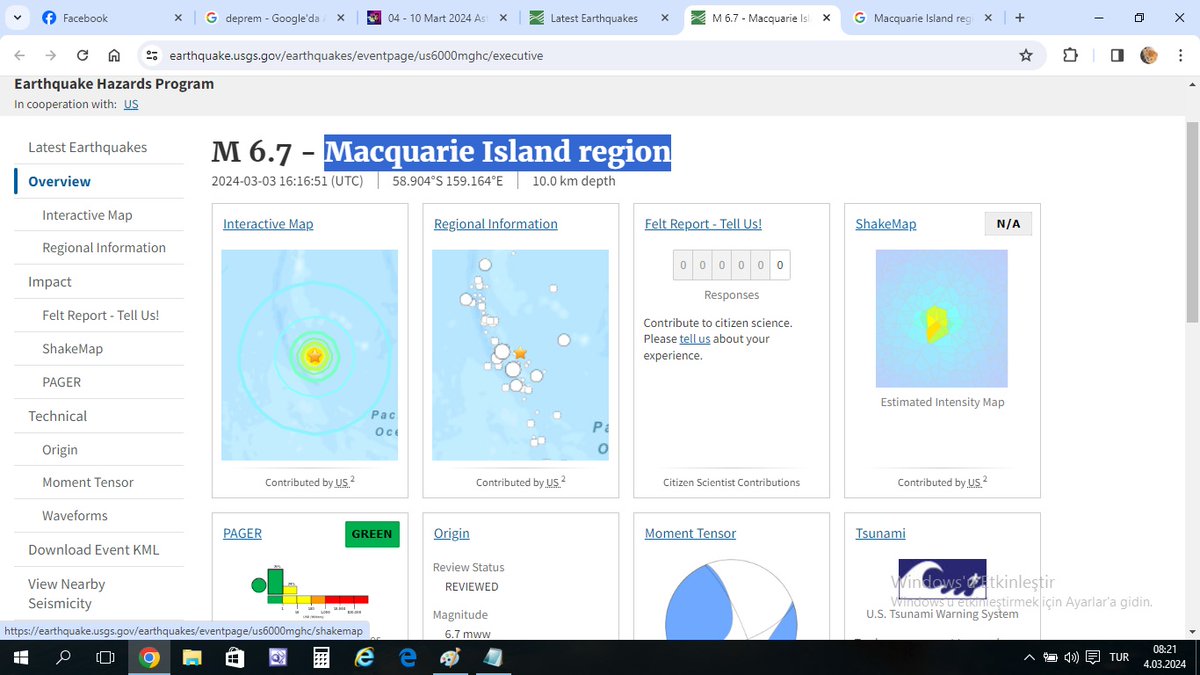Open the Moment Tensor card title link
This screenshot has width=1200, height=675.
(690, 533)
